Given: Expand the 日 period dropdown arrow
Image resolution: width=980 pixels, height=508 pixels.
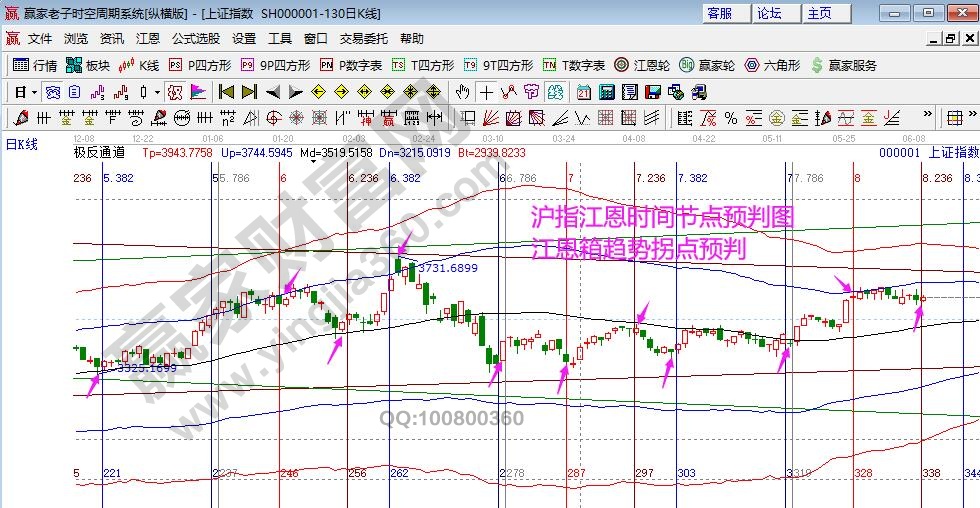Looking at the screenshot, I should 34,92.
